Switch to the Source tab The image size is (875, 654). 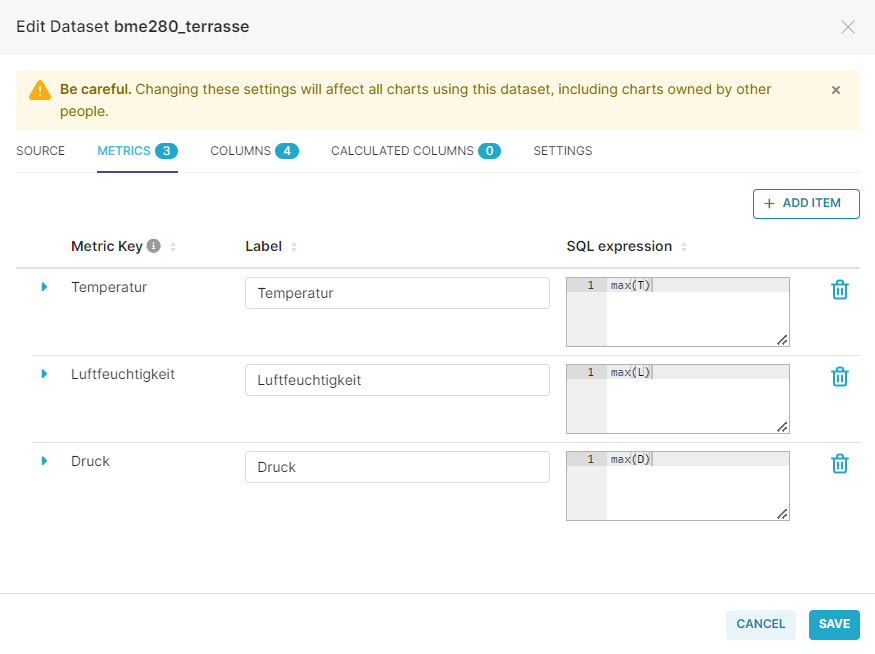point(40,151)
